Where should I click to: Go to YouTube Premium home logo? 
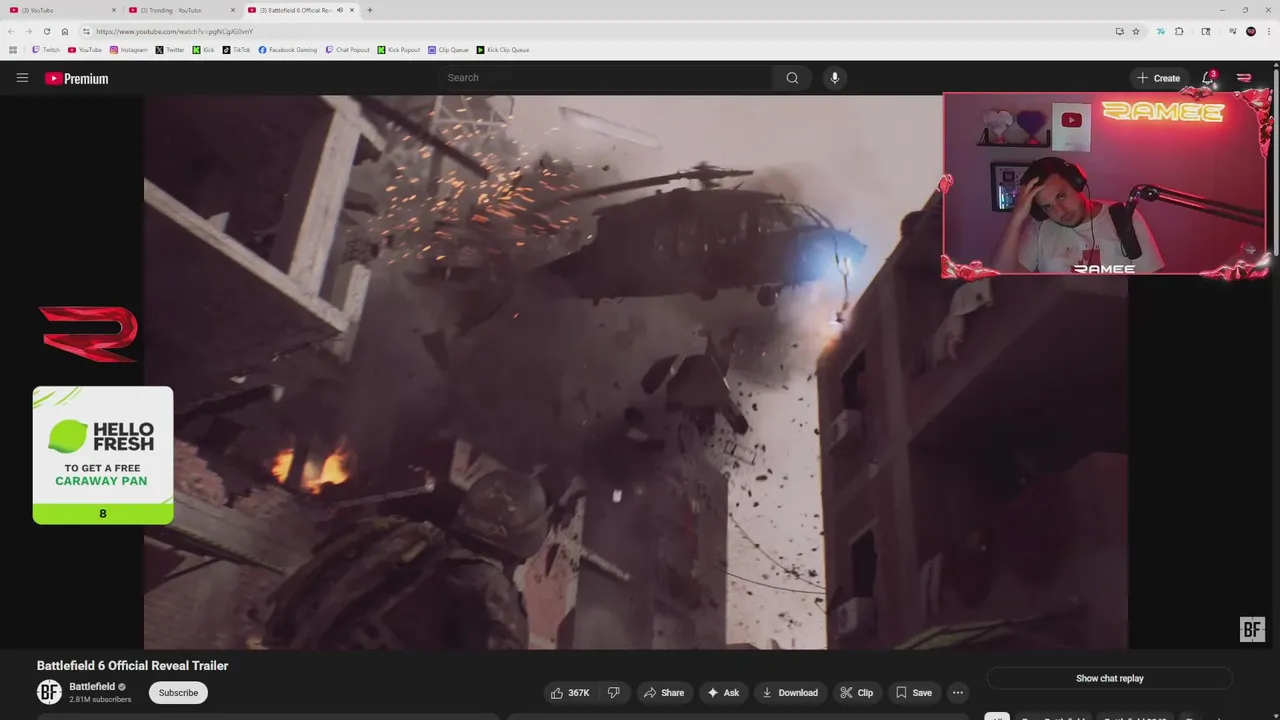(x=76, y=78)
